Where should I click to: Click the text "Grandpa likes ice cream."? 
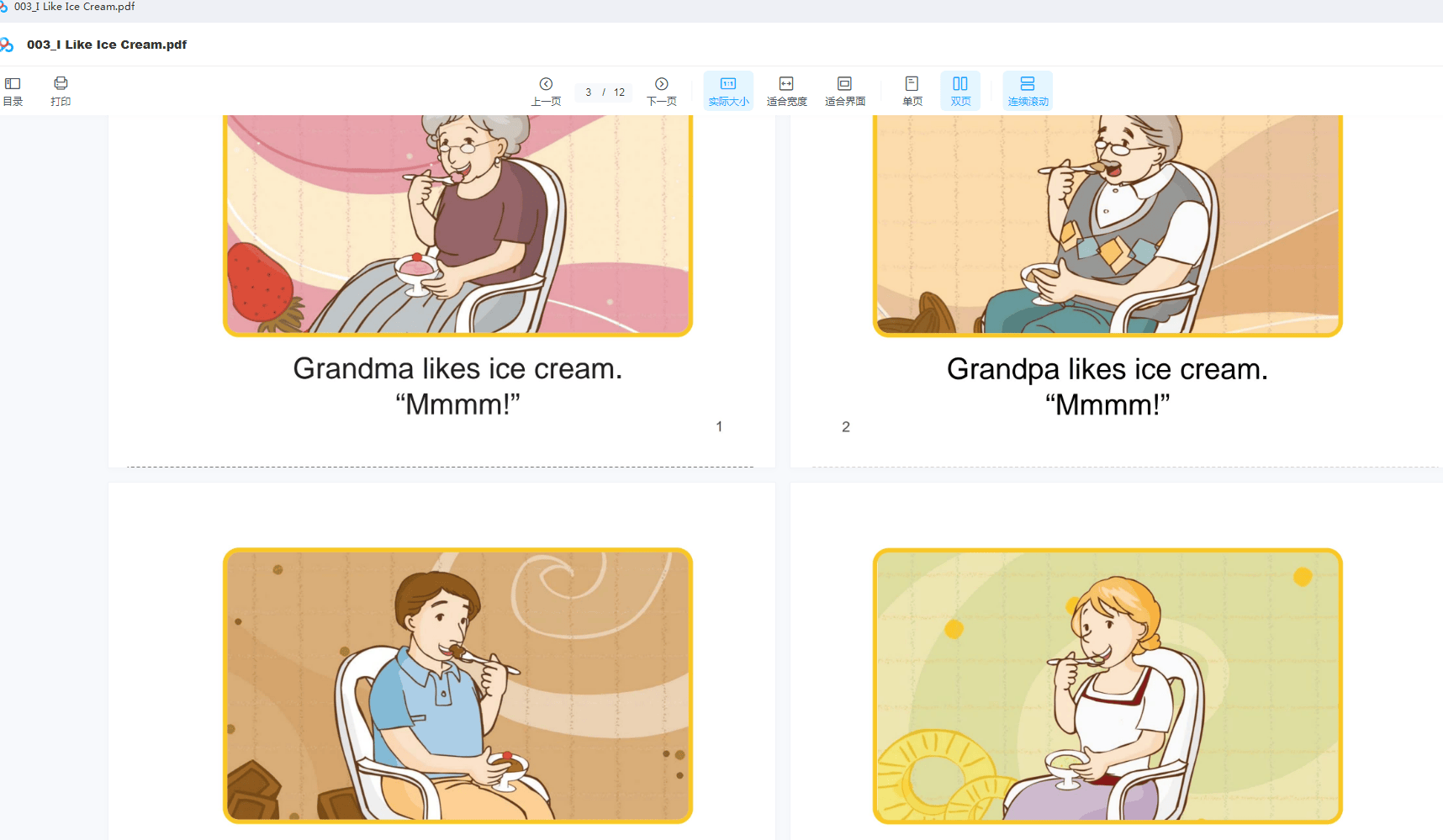pyautogui.click(x=1107, y=369)
